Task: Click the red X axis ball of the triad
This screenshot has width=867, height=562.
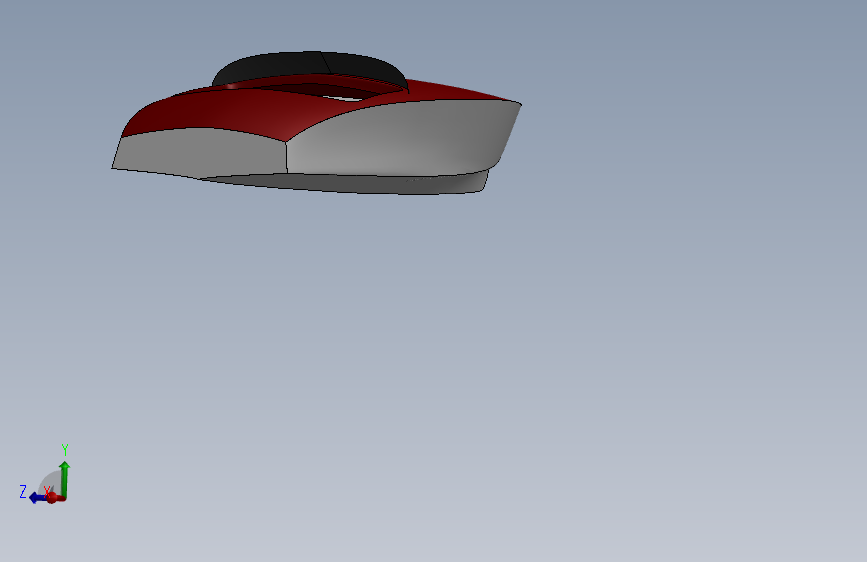Action: coord(52,498)
